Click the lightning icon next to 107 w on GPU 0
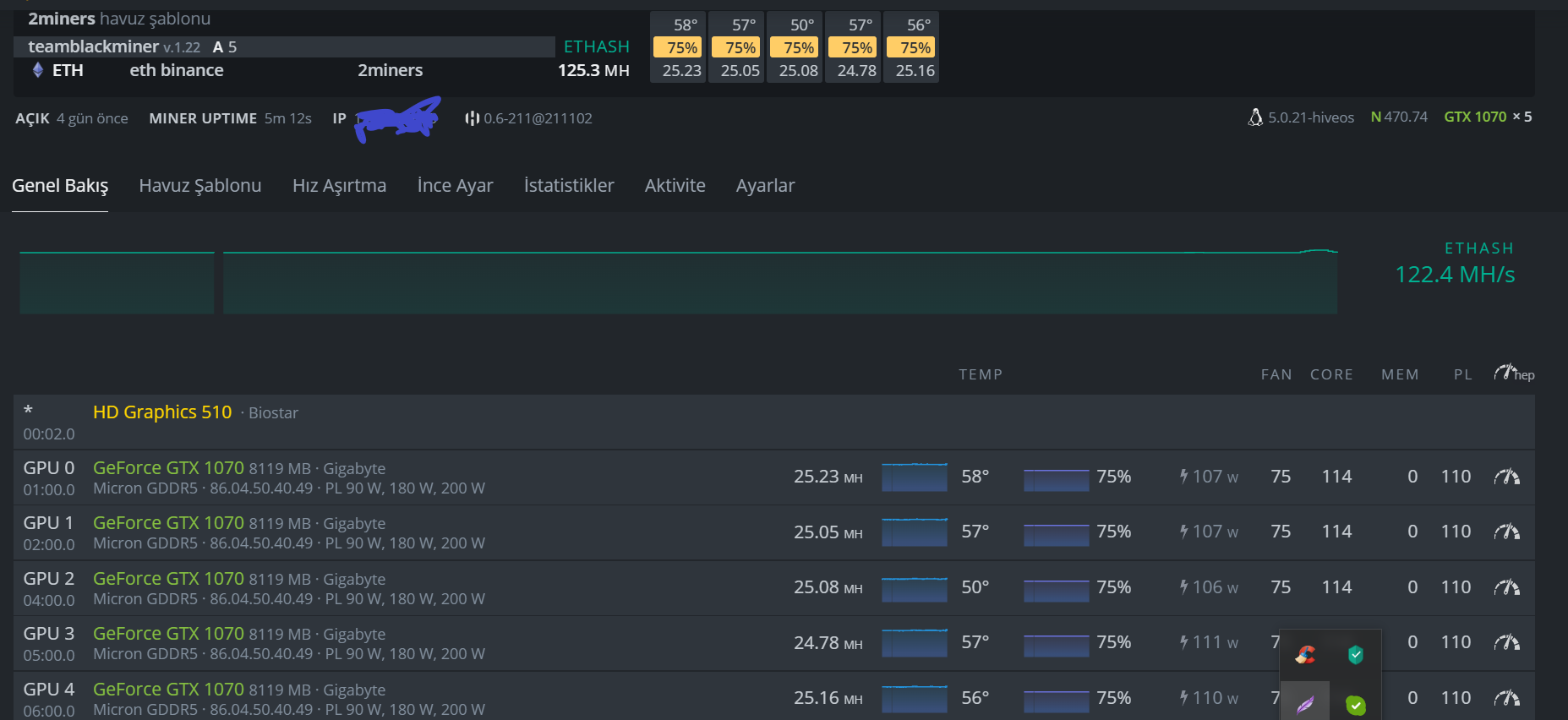 point(1184,477)
